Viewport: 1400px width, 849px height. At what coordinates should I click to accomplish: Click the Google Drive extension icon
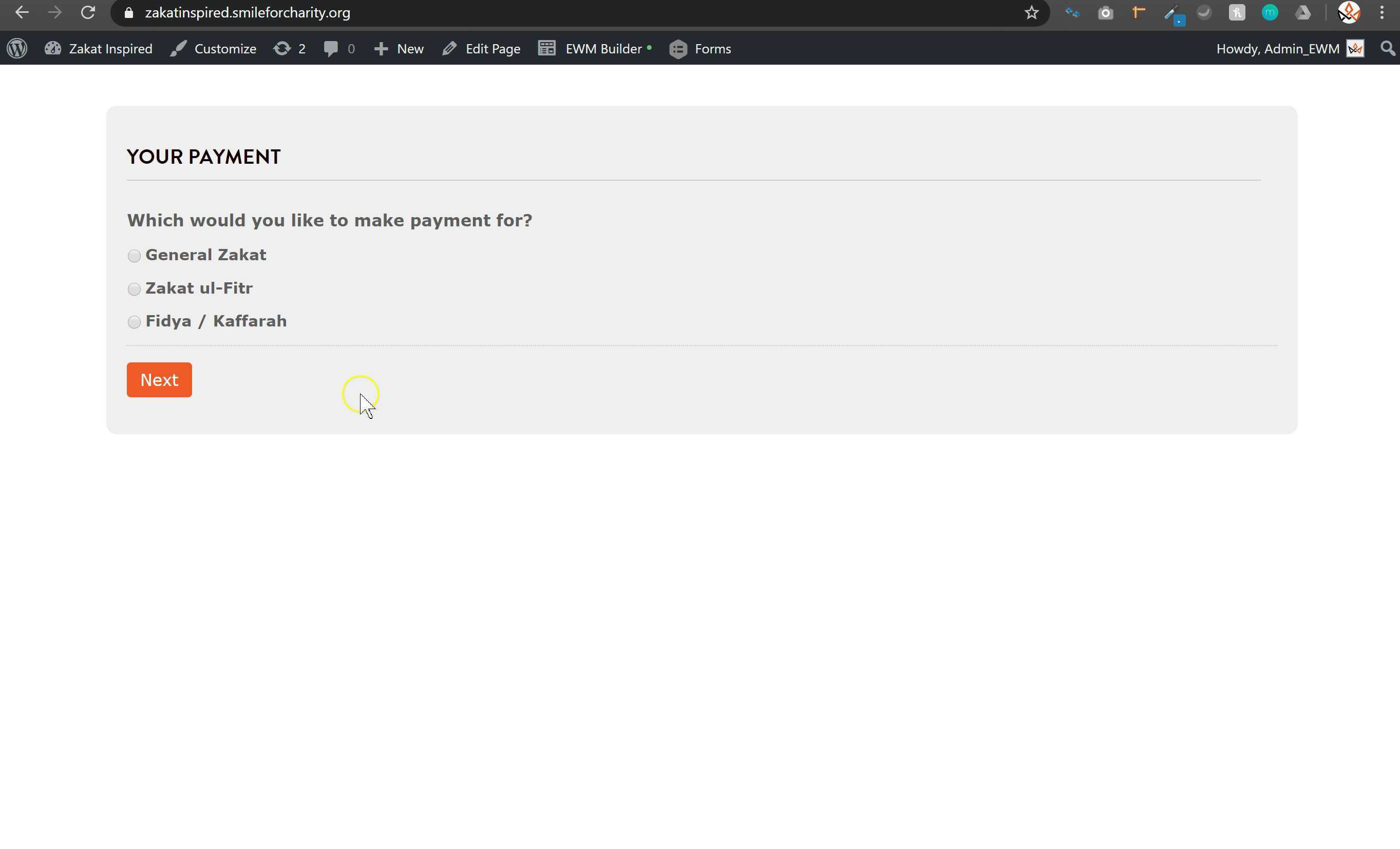1303,12
